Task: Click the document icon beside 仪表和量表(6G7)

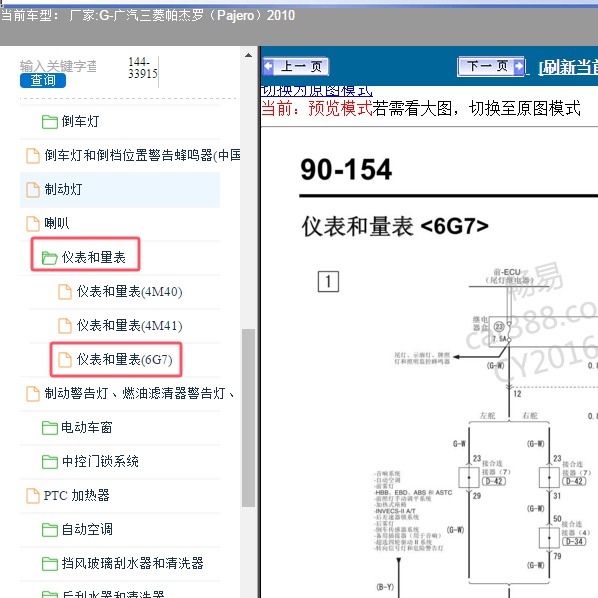Action: click(65, 360)
